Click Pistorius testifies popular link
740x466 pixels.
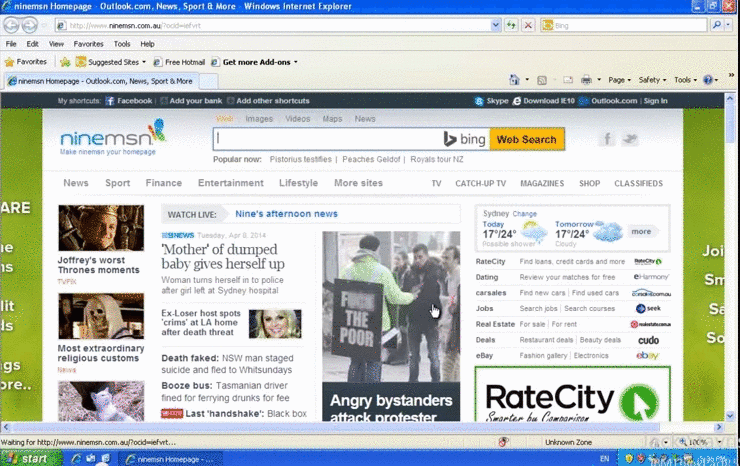(301, 159)
